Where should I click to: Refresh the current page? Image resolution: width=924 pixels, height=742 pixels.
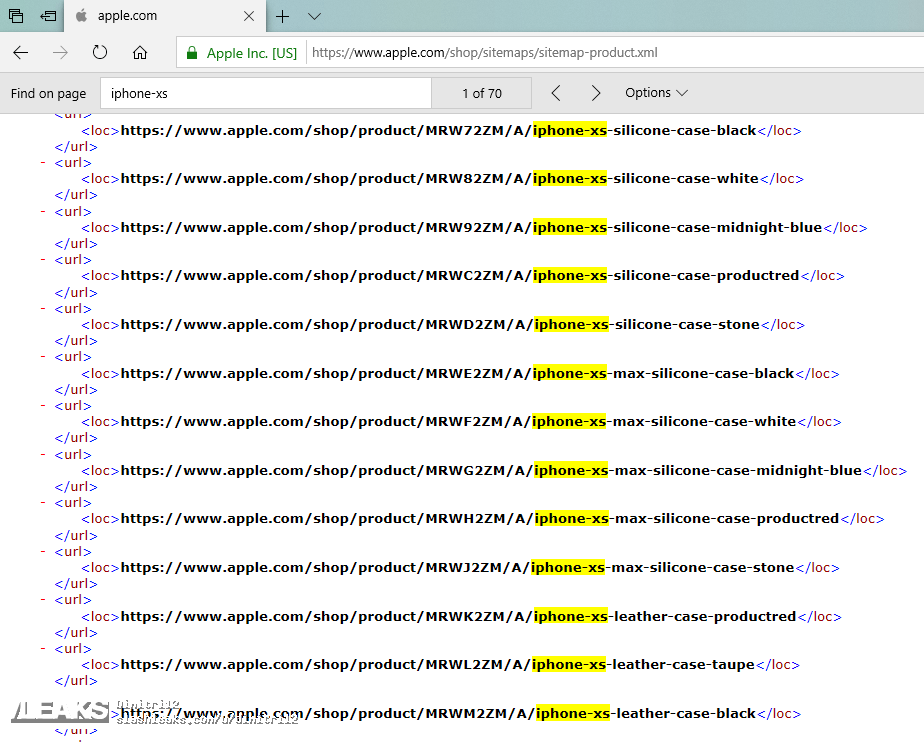pos(100,52)
